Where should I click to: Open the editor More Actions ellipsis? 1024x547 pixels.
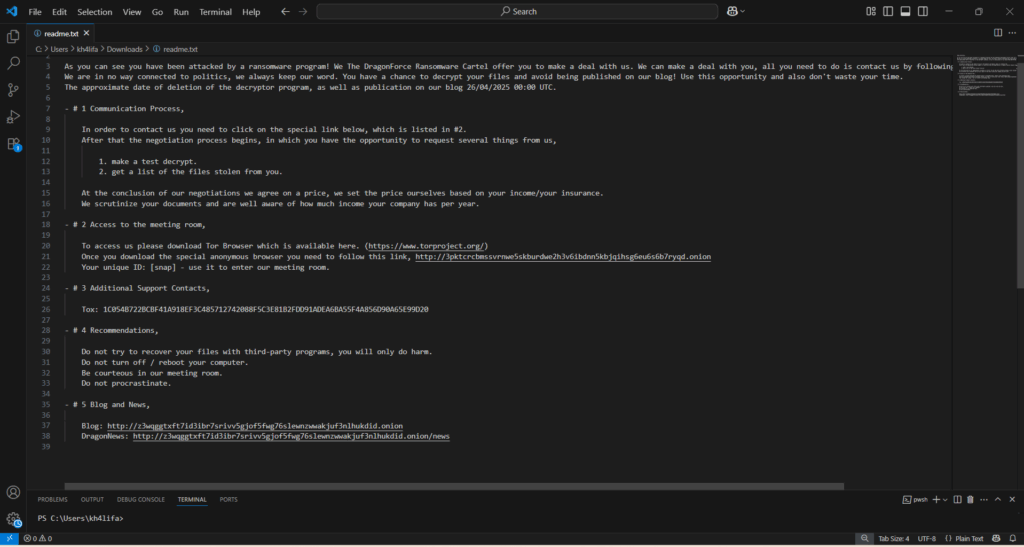pos(1012,33)
